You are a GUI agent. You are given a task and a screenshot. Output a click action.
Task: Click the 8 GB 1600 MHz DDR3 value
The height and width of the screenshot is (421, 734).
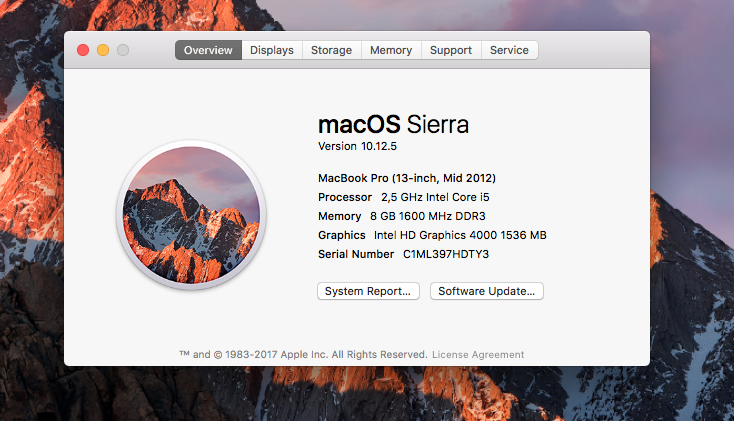[427, 216]
